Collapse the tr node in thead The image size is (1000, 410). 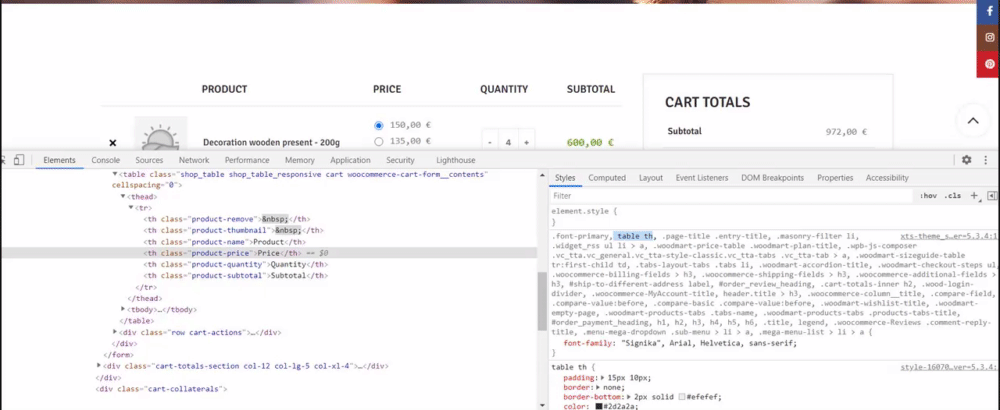131,208
